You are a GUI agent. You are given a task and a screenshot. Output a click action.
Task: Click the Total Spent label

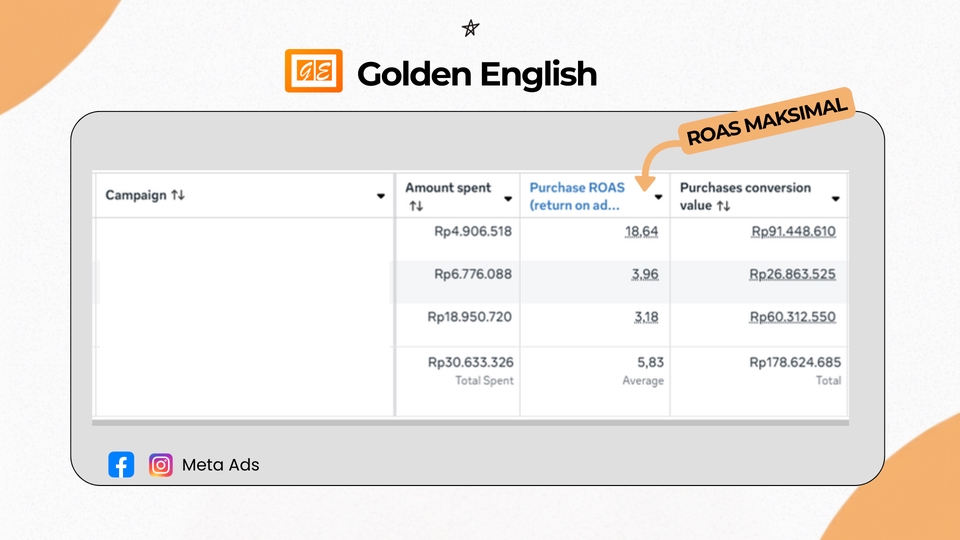tap(484, 381)
